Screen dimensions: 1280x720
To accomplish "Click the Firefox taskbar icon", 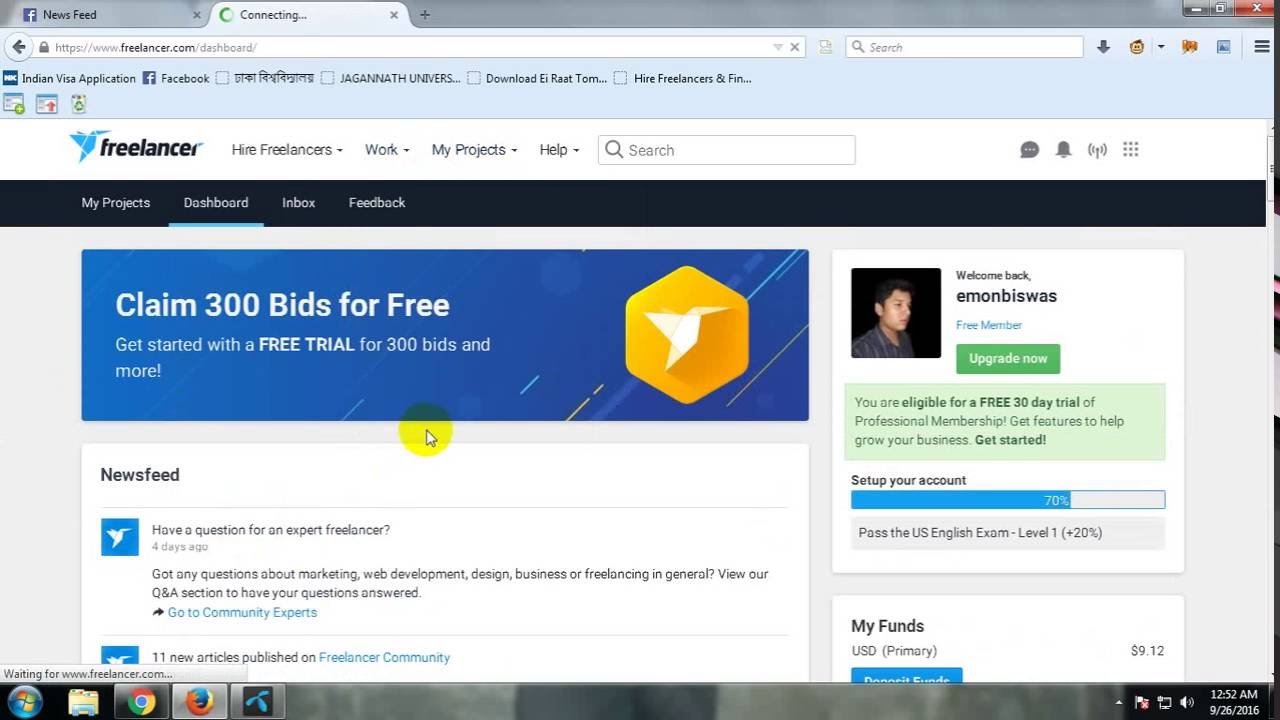I will (x=199, y=702).
